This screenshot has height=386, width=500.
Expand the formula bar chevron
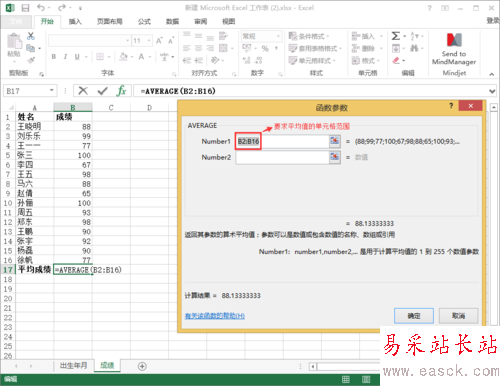(492, 91)
